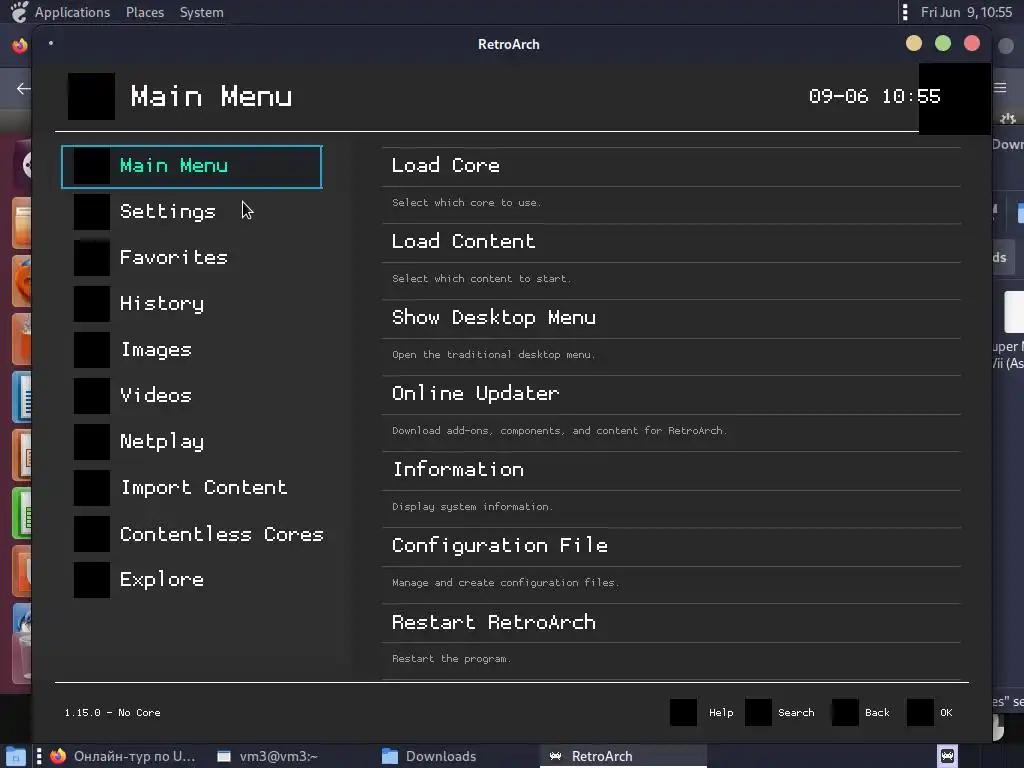Open the Applications menu in top panel

tap(72, 12)
